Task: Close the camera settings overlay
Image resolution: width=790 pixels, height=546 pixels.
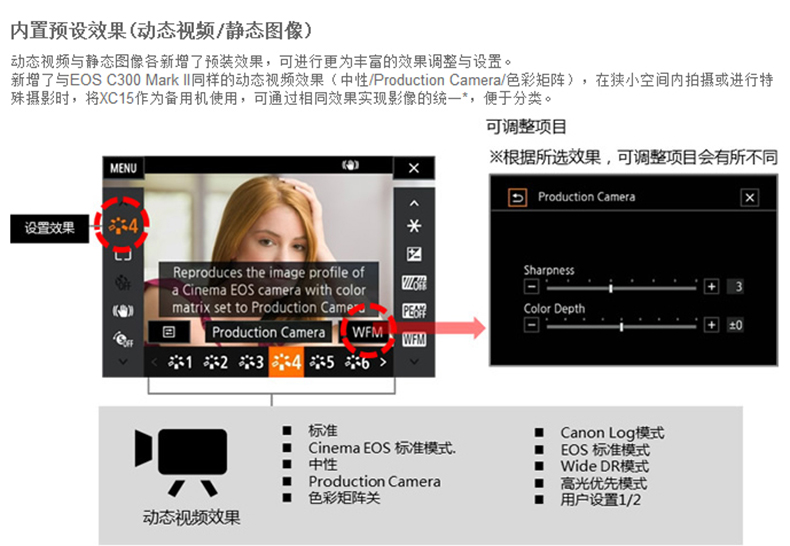Action: pos(414,168)
